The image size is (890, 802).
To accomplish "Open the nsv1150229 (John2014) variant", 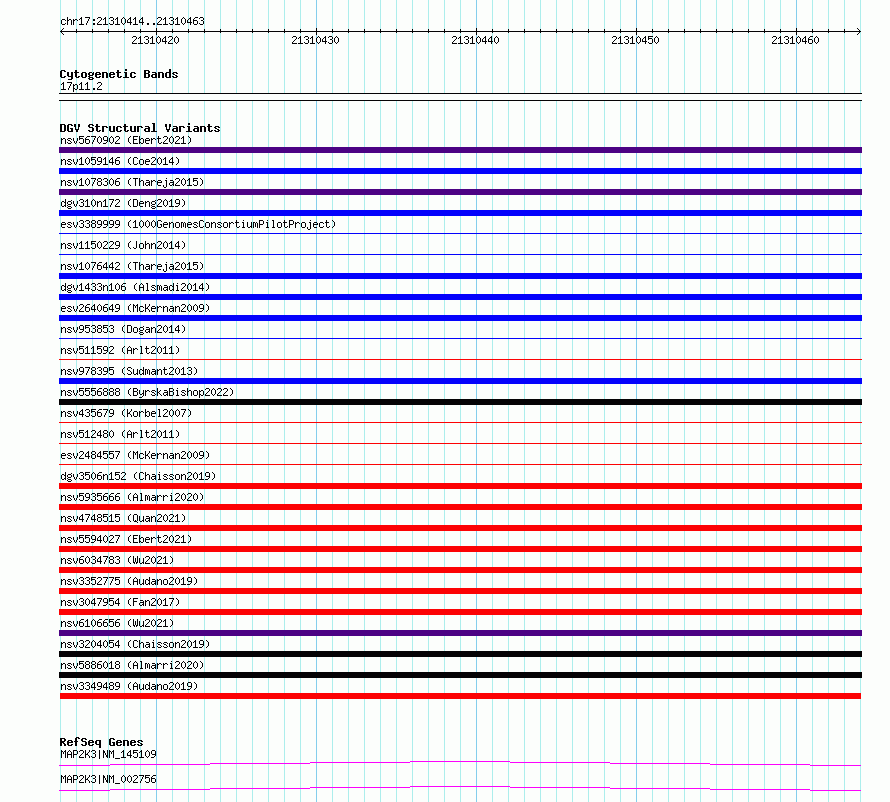I will [x=123, y=245].
